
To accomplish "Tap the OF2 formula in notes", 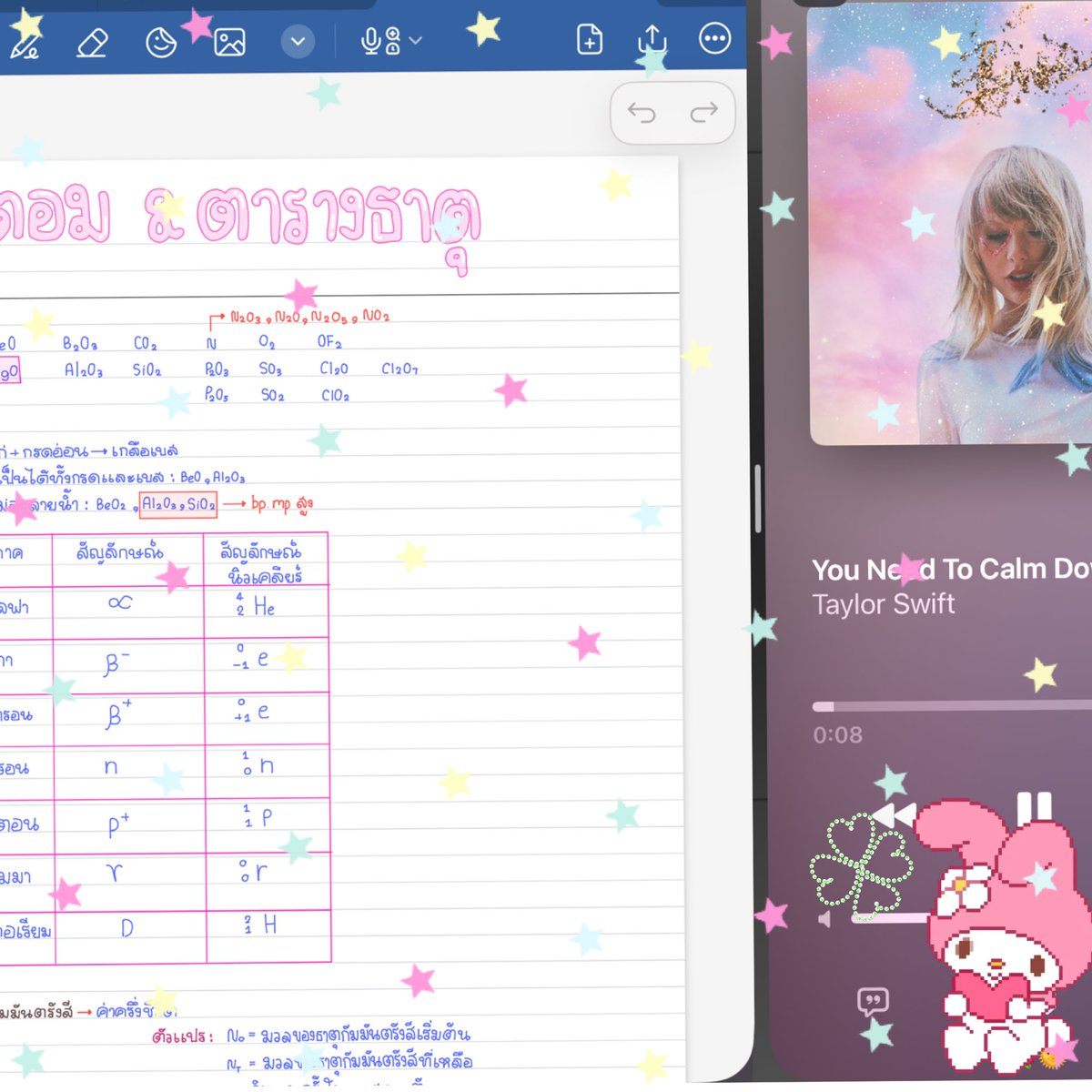I will (x=329, y=342).
